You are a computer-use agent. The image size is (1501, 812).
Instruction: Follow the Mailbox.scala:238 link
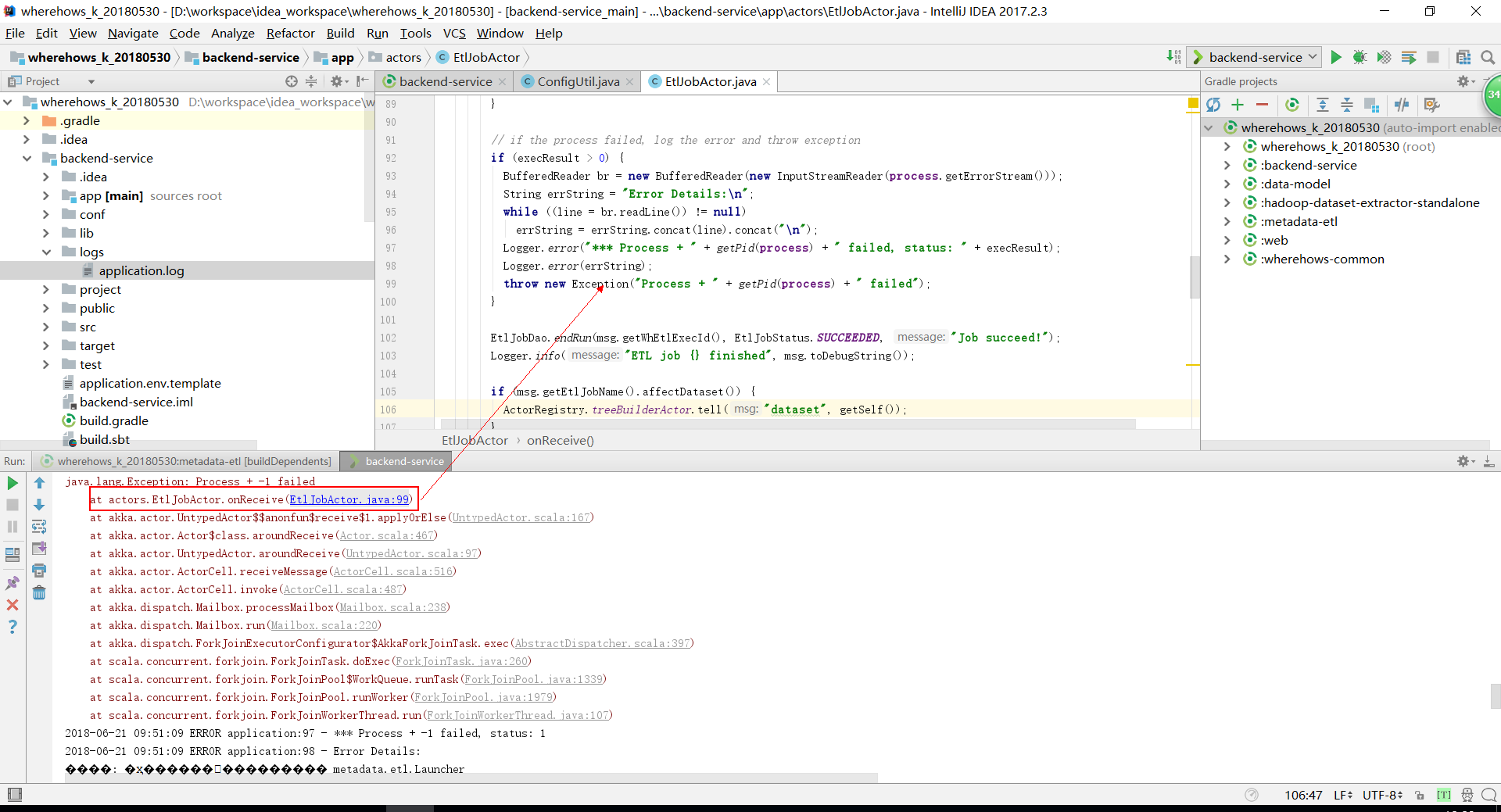tap(394, 607)
